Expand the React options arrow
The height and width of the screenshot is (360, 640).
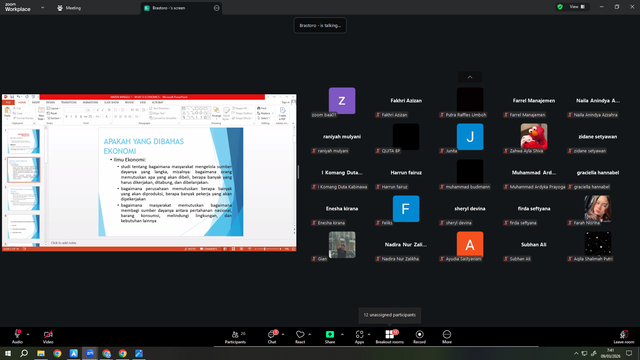(x=309, y=334)
